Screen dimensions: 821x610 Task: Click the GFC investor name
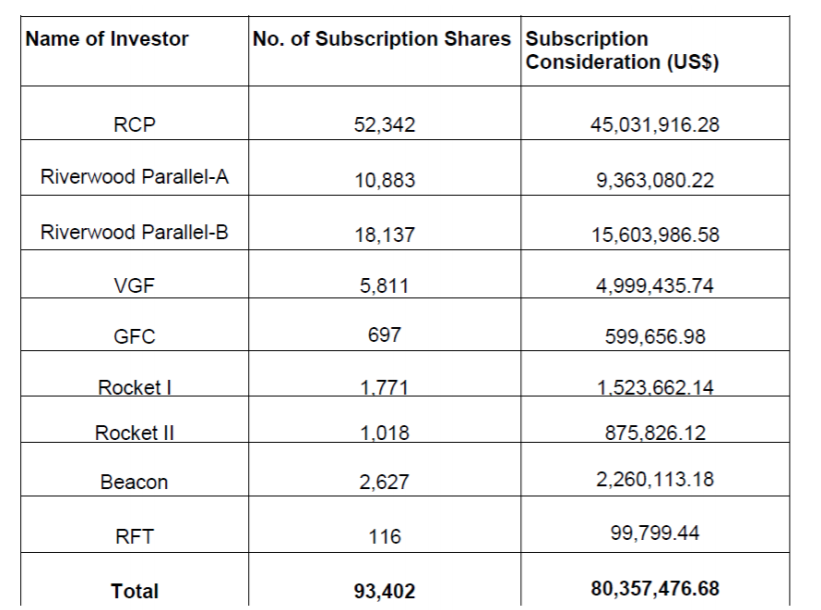(134, 337)
